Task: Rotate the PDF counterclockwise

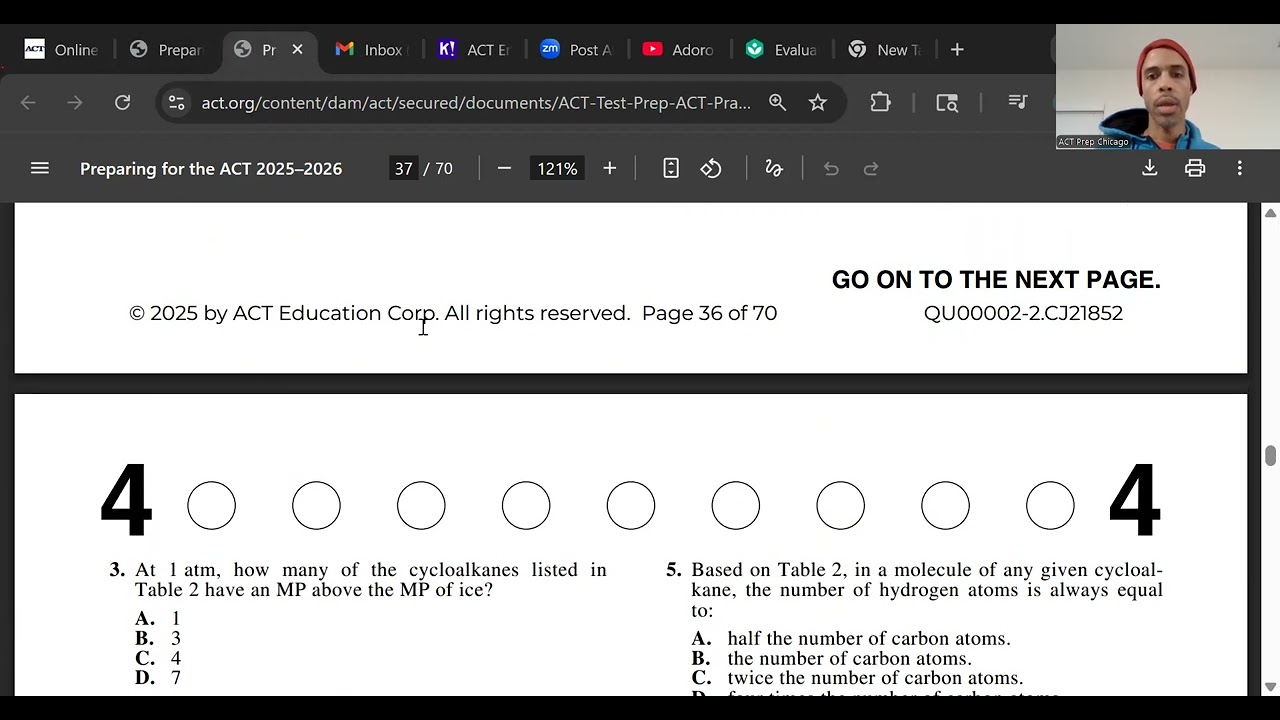Action: (711, 169)
